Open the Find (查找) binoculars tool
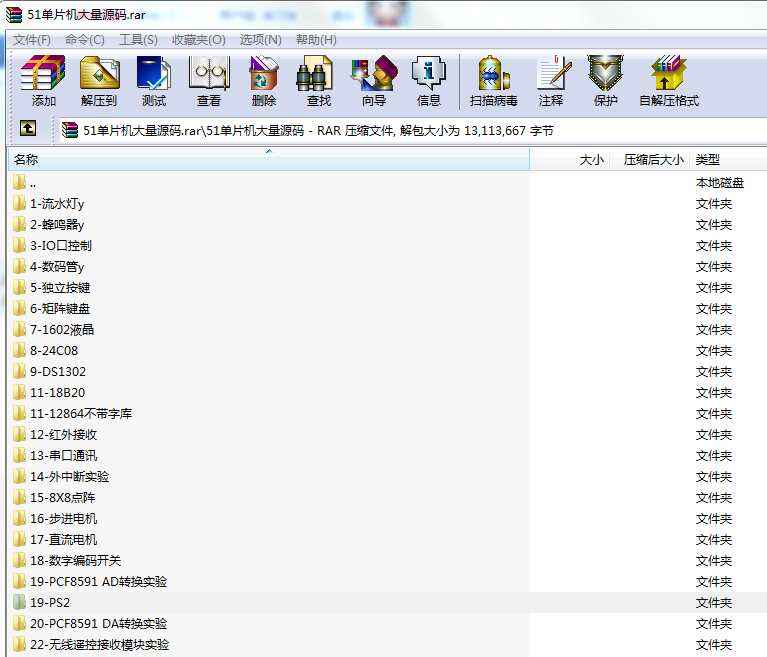767x657 pixels. click(x=315, y=73)
